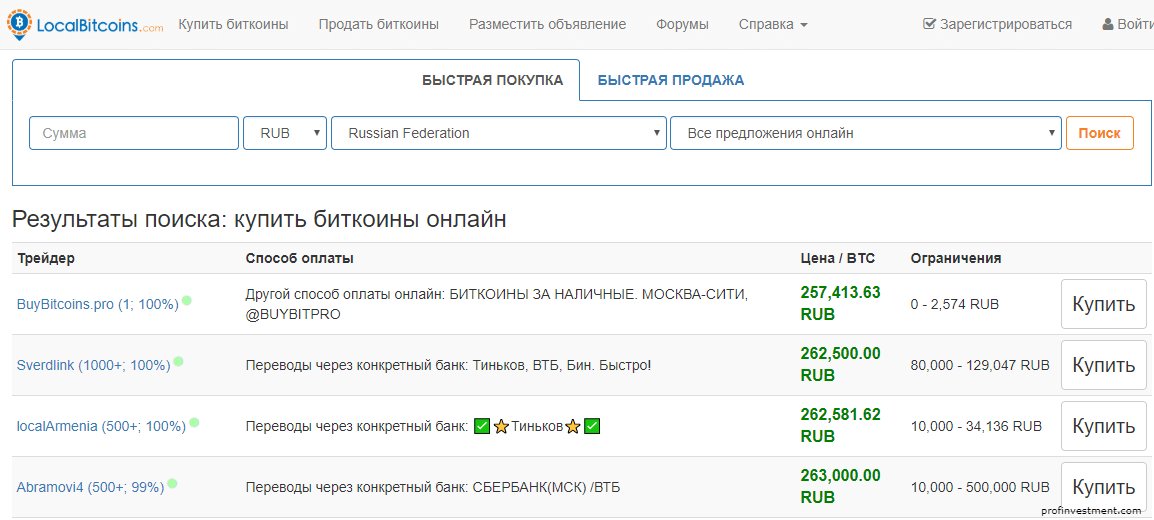Open localArmenia trader profile link
This screenshot has width=1154, height=520.
click(x=102, y=426)
